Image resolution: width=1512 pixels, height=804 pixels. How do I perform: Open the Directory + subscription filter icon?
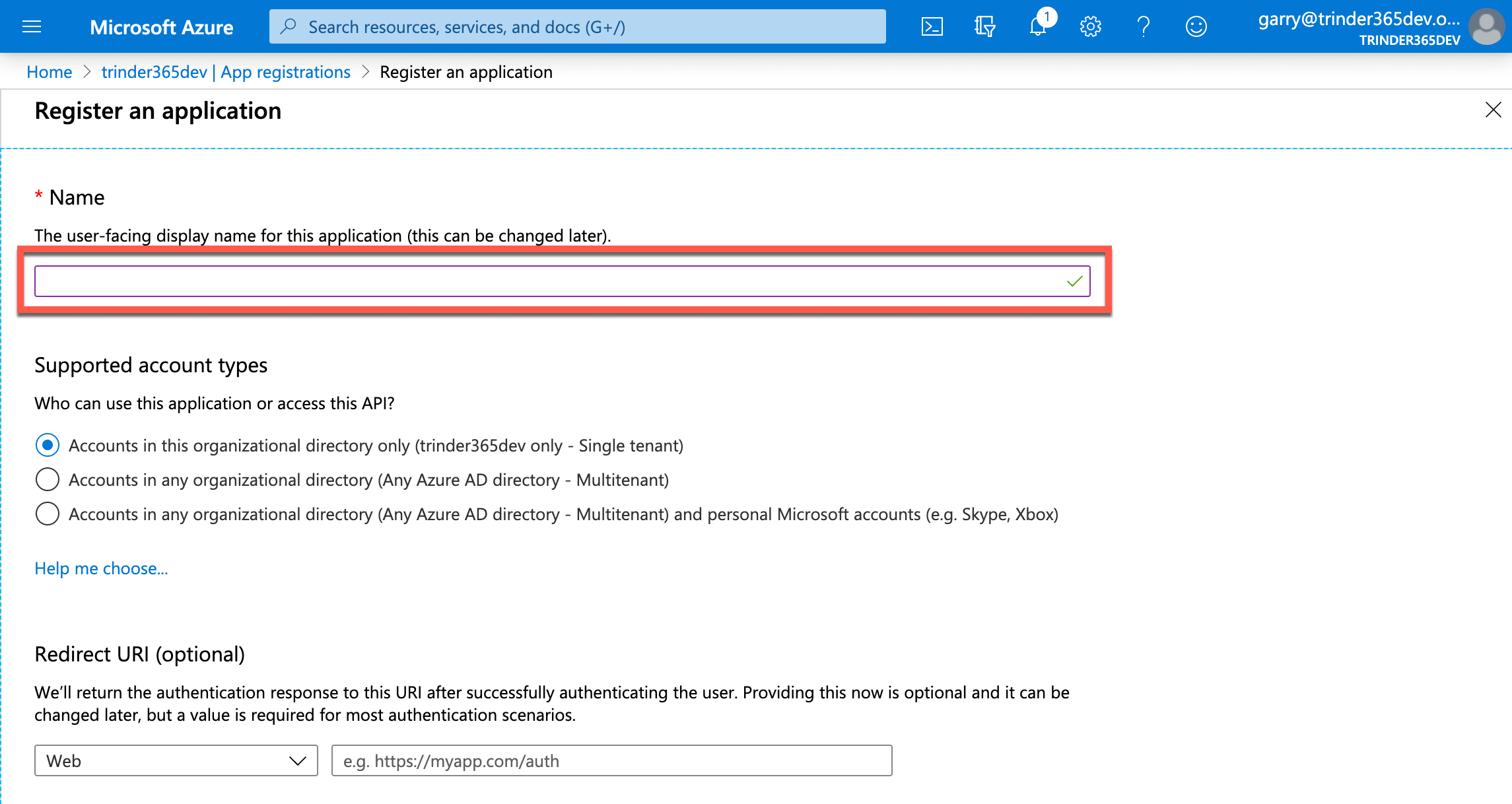pyautogui.click(x=984, y=26)
